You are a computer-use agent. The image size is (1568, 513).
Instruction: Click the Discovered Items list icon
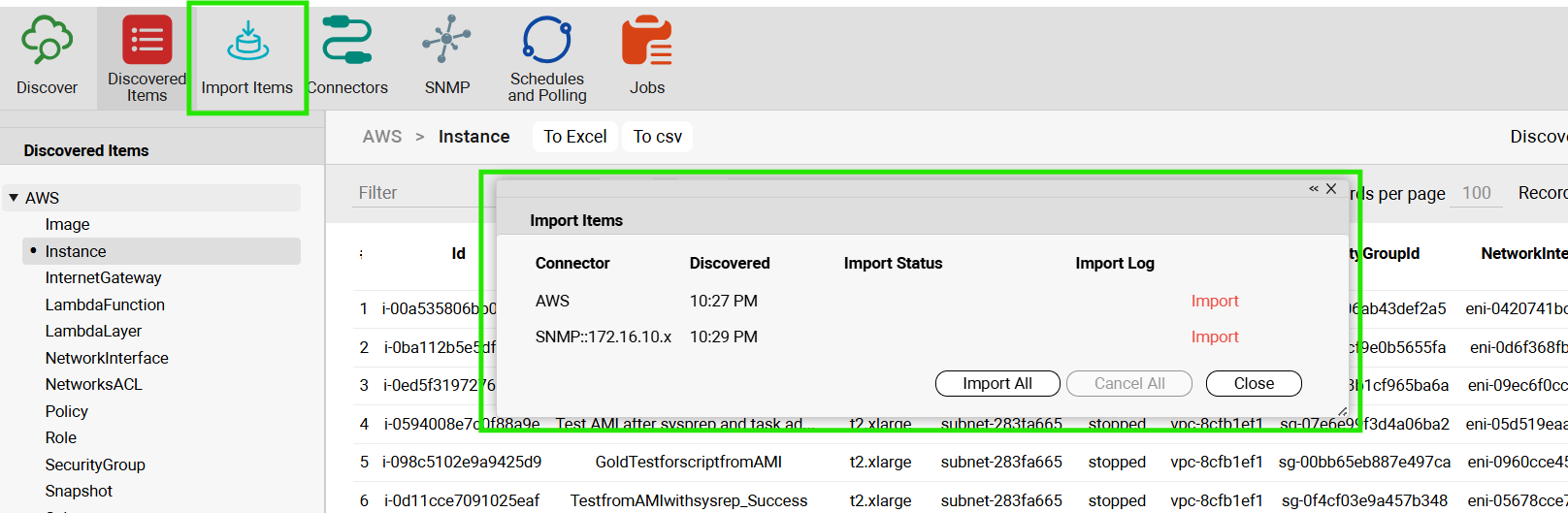[147, 41]
